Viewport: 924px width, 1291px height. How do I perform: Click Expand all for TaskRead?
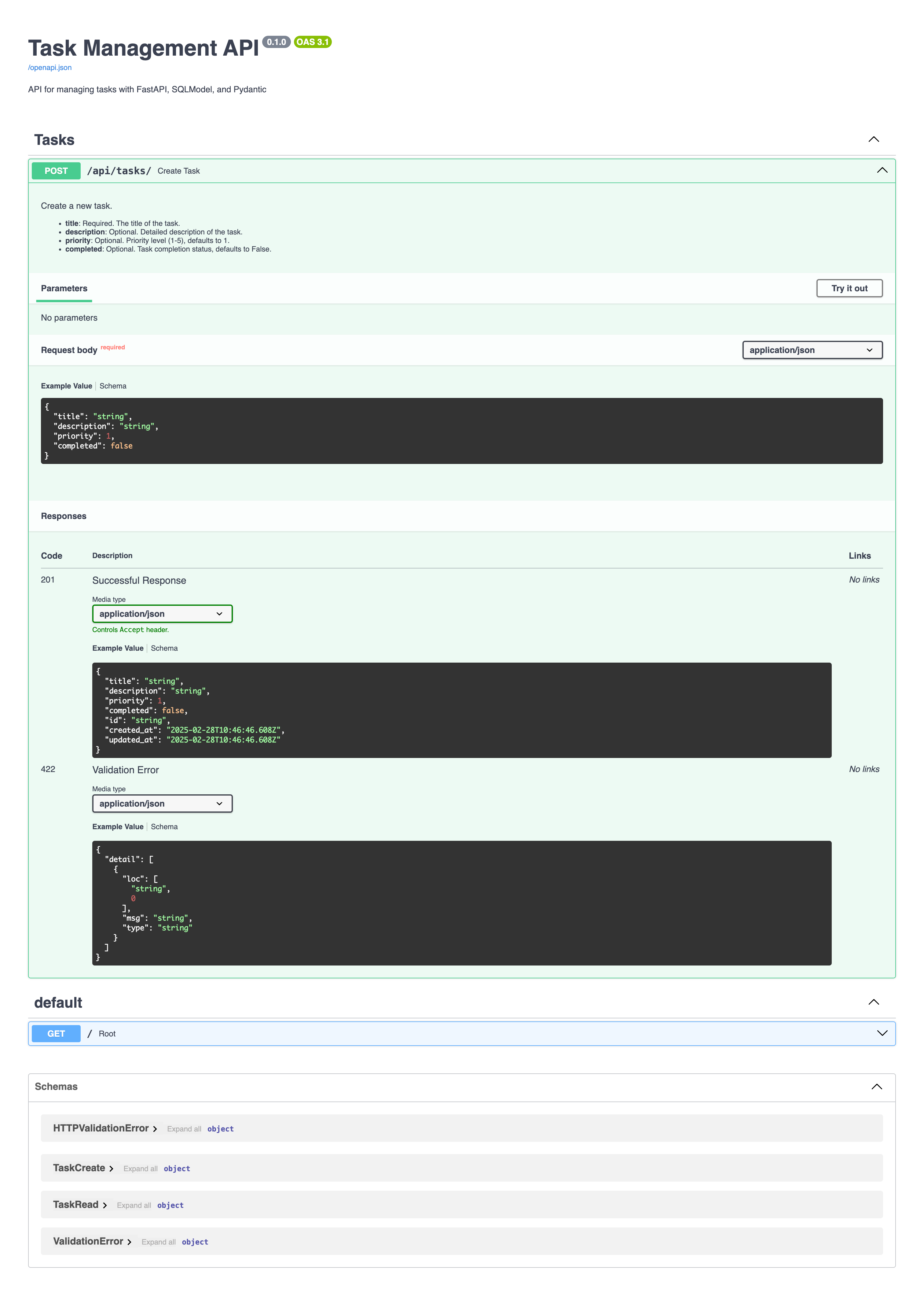(134, 1205)
